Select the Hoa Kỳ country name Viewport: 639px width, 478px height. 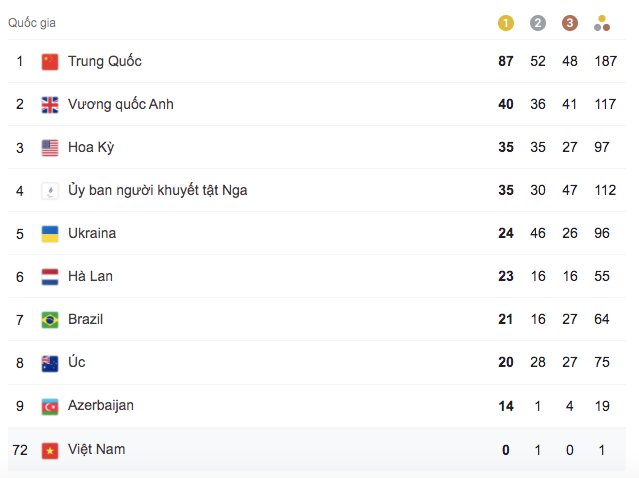[91, 148]
